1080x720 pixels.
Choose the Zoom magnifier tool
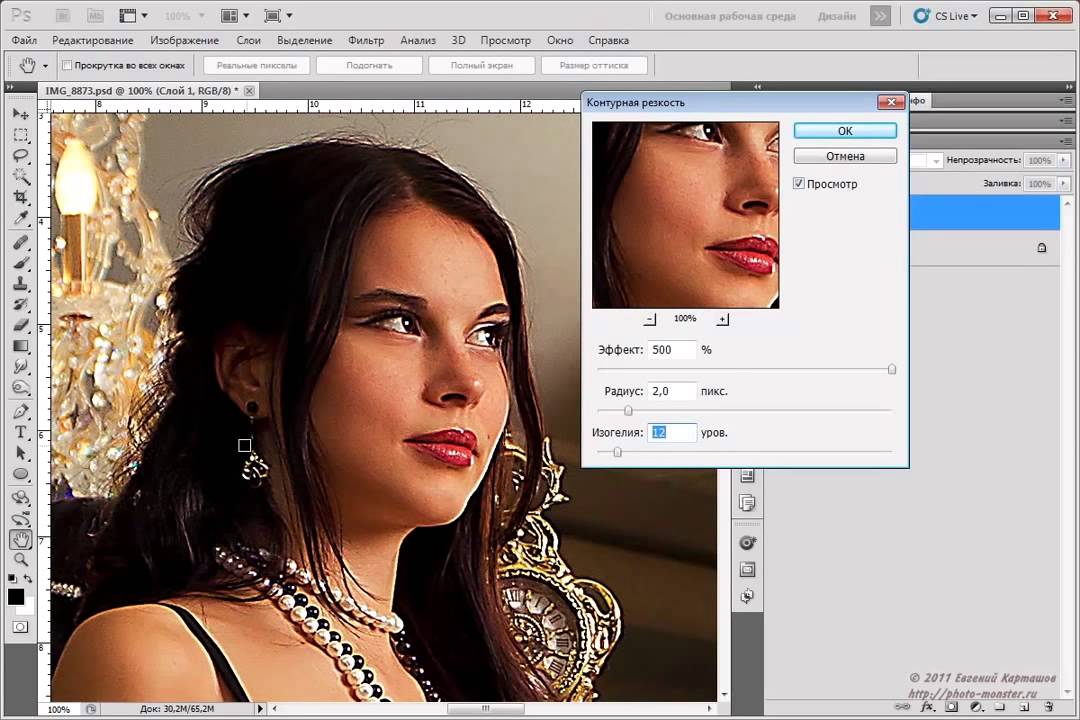[x=20, y=560]
